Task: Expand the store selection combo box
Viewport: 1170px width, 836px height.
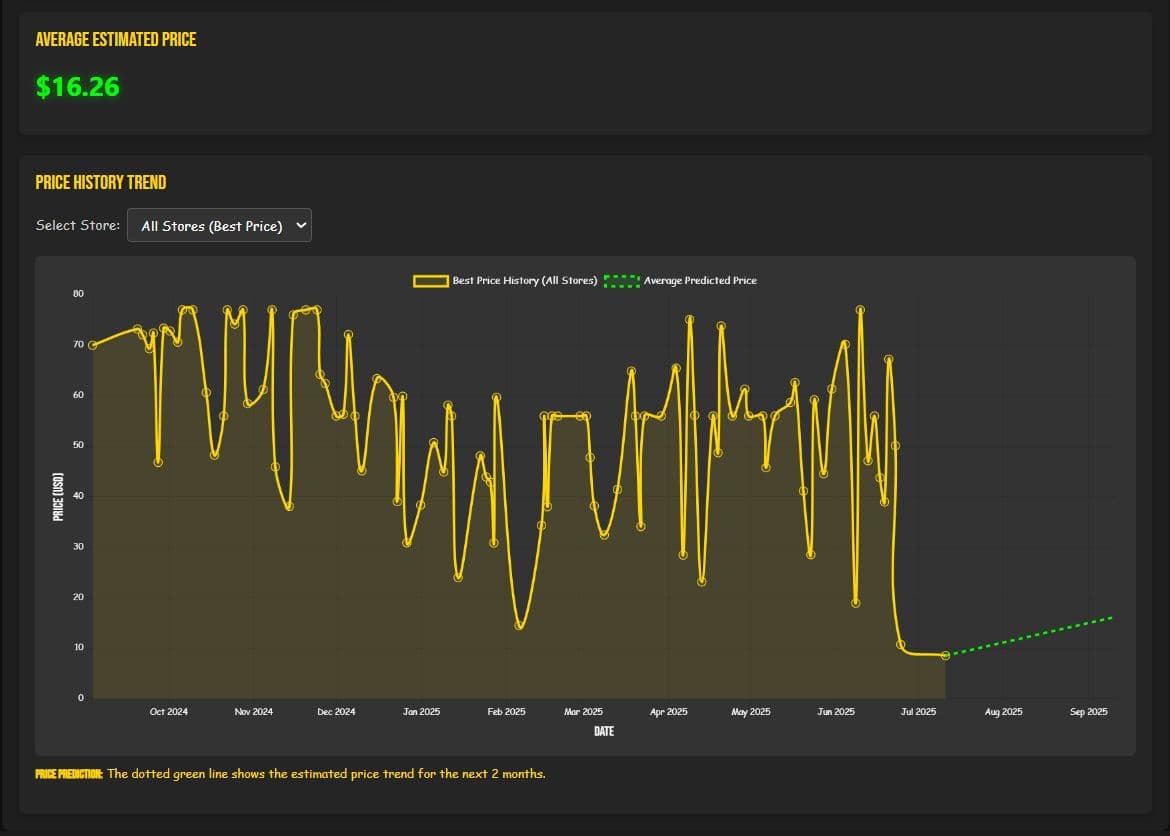Action: click(219, 225)
